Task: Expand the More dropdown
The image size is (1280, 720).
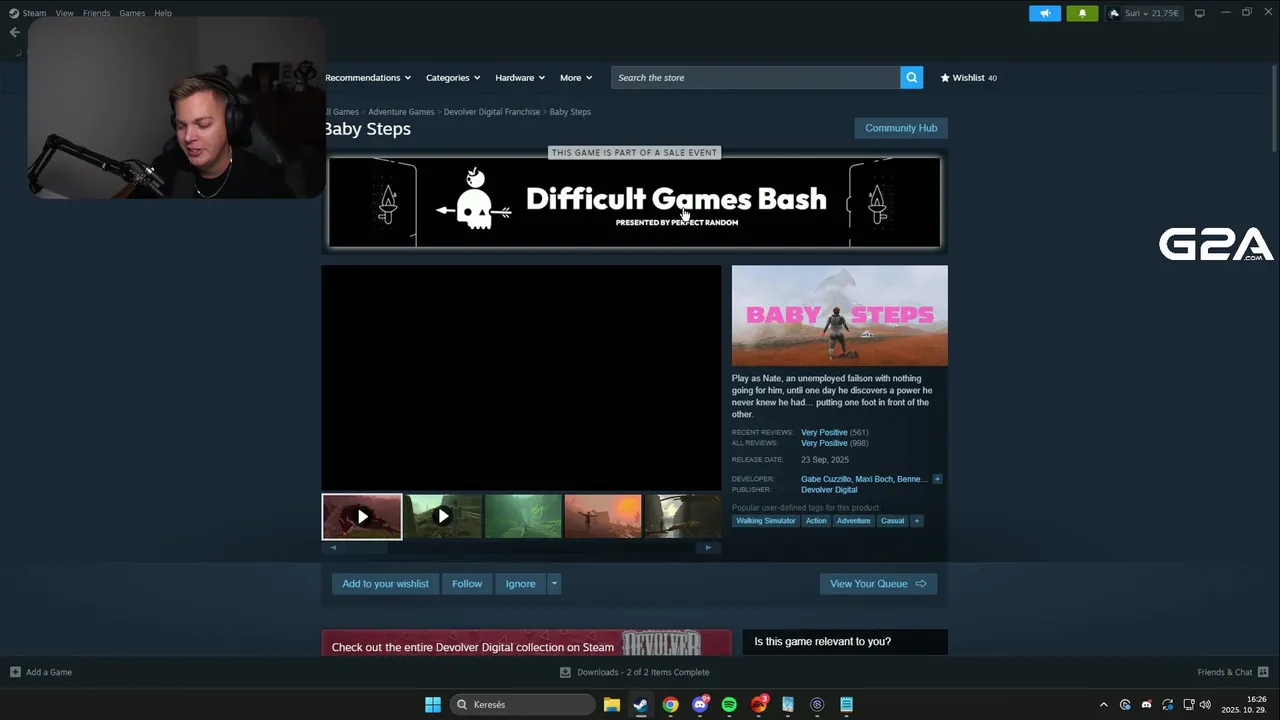Action: [x=576, y=77]
